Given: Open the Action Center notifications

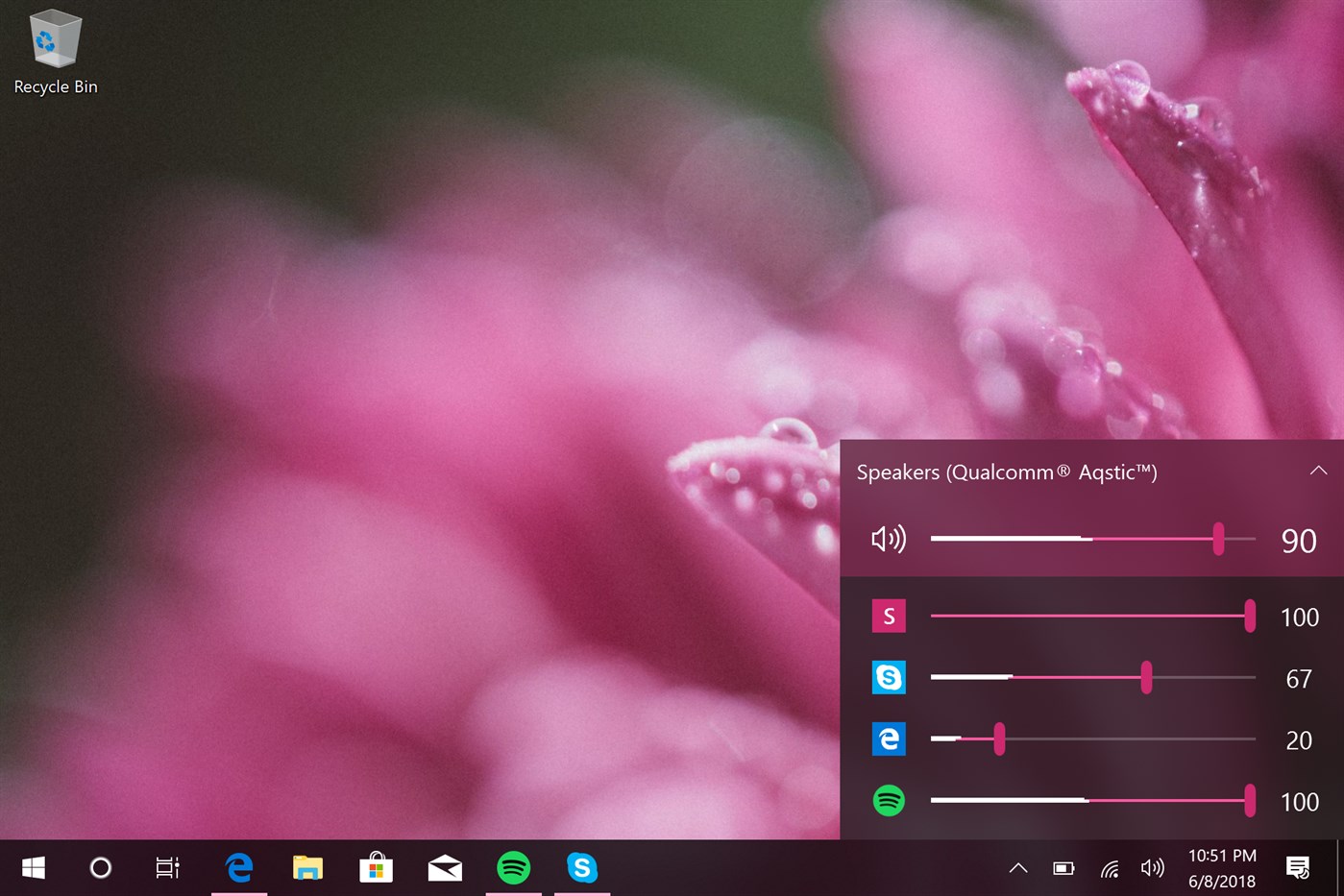Looking at the screenshot, I should (1298, 868).
